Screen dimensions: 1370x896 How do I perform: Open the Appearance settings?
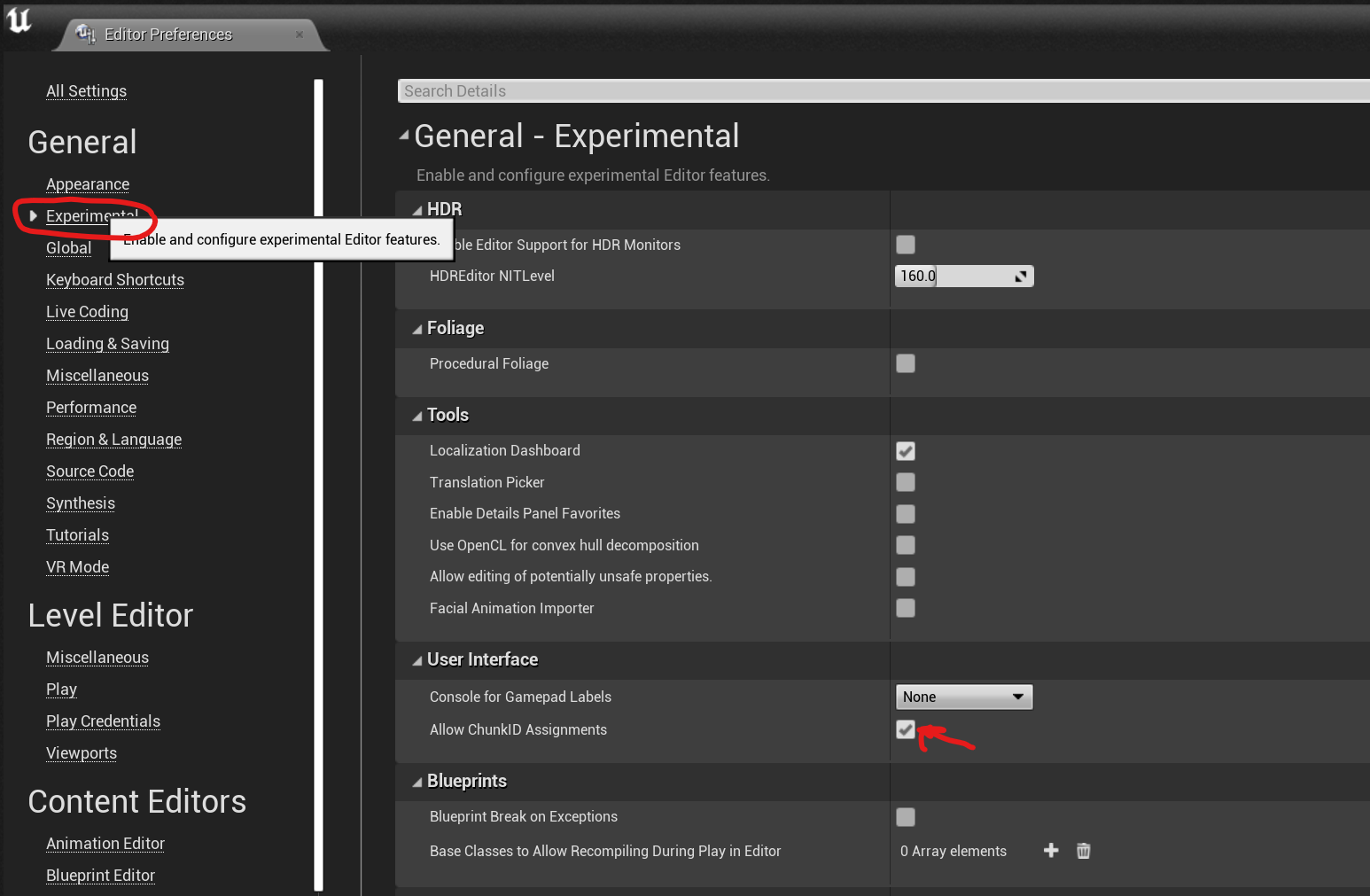[x=88, y=184]
